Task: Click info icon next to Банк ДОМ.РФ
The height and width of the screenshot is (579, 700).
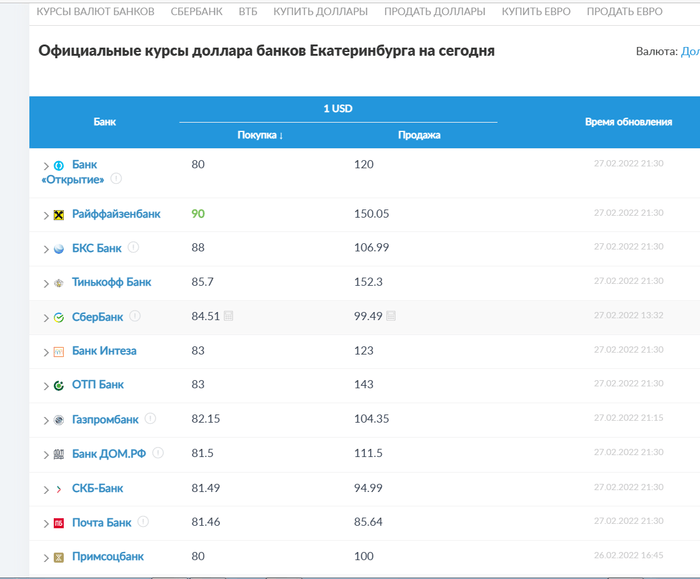Action: (158, 453)
